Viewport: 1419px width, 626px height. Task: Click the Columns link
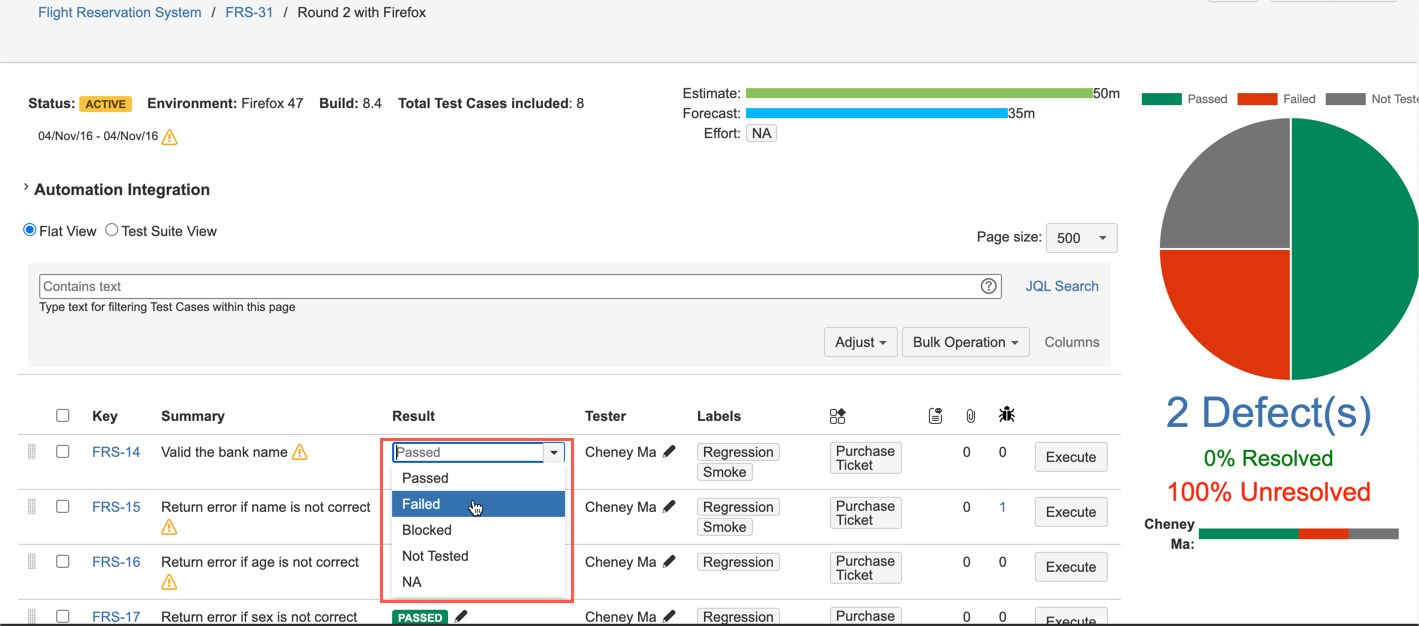click(1072, 342)
